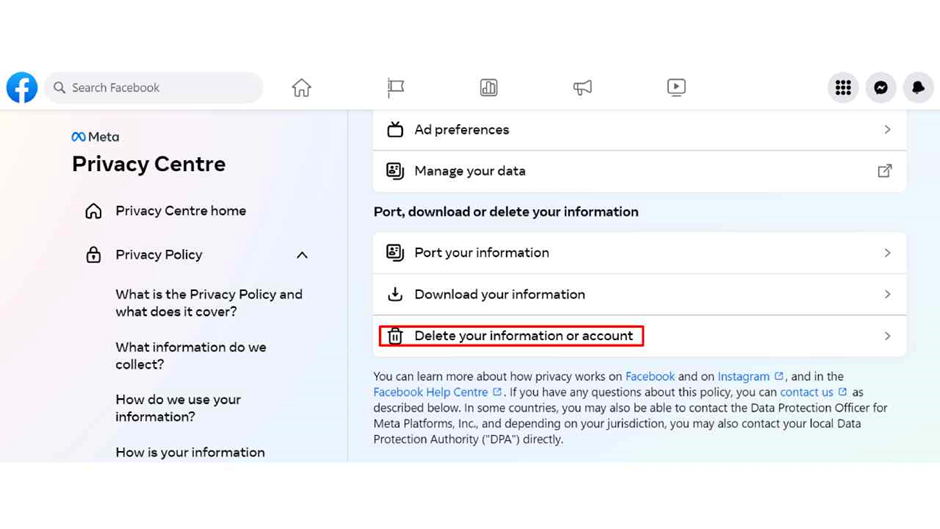This screenshot has height=529, width=940.
Task: Open 'How is your information' topic
Action: coord(190,452)
